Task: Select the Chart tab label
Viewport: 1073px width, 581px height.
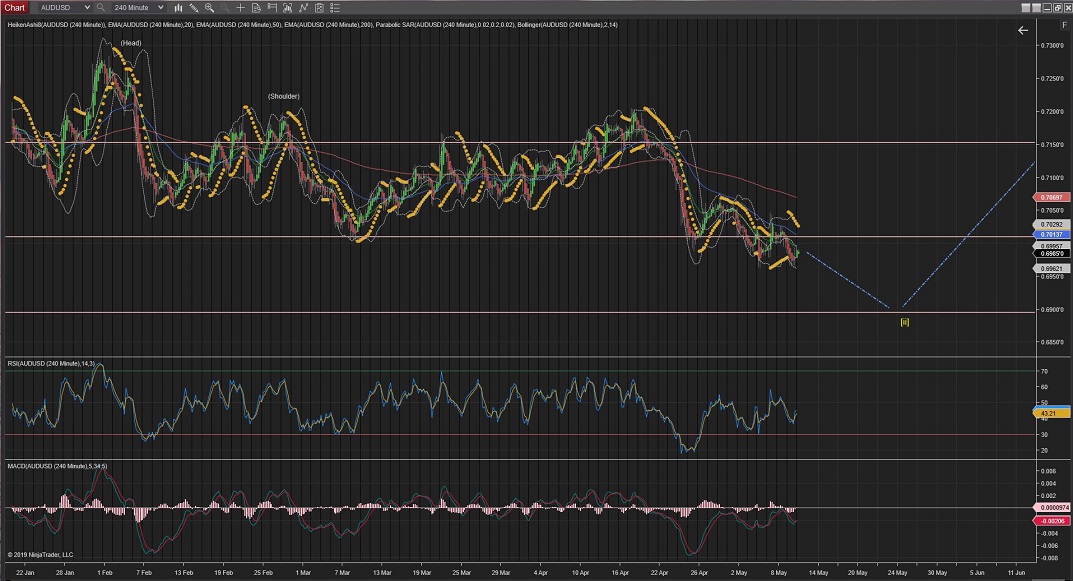Action: (x=14, y=7)
